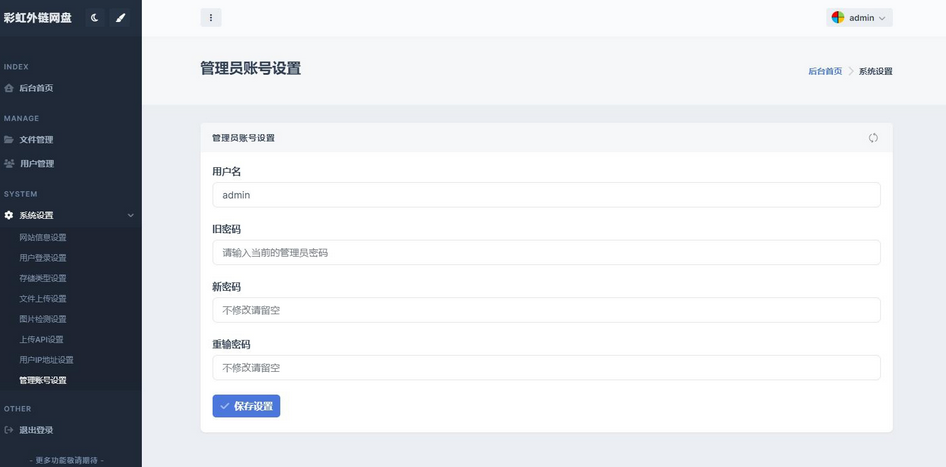Open 存储类型设置 submenu item
This screenshot has height=467, width=946.
tap(43, 278)
